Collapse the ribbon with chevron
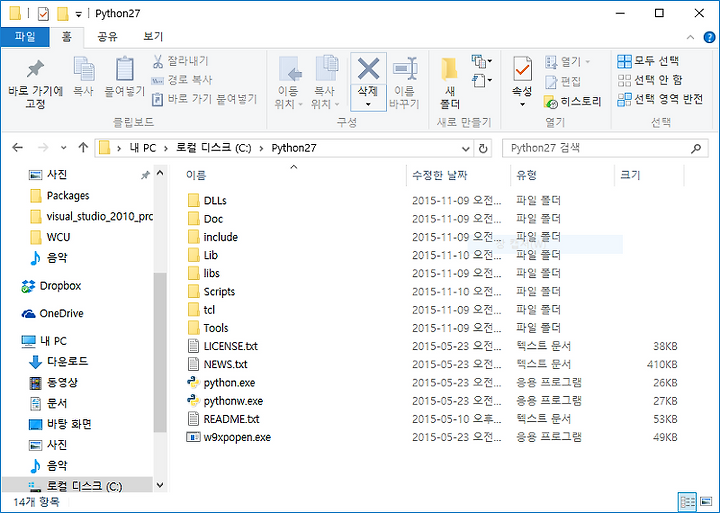Image resolution: width=720 pixels, height=513 pixels. [x=690, y=37]
